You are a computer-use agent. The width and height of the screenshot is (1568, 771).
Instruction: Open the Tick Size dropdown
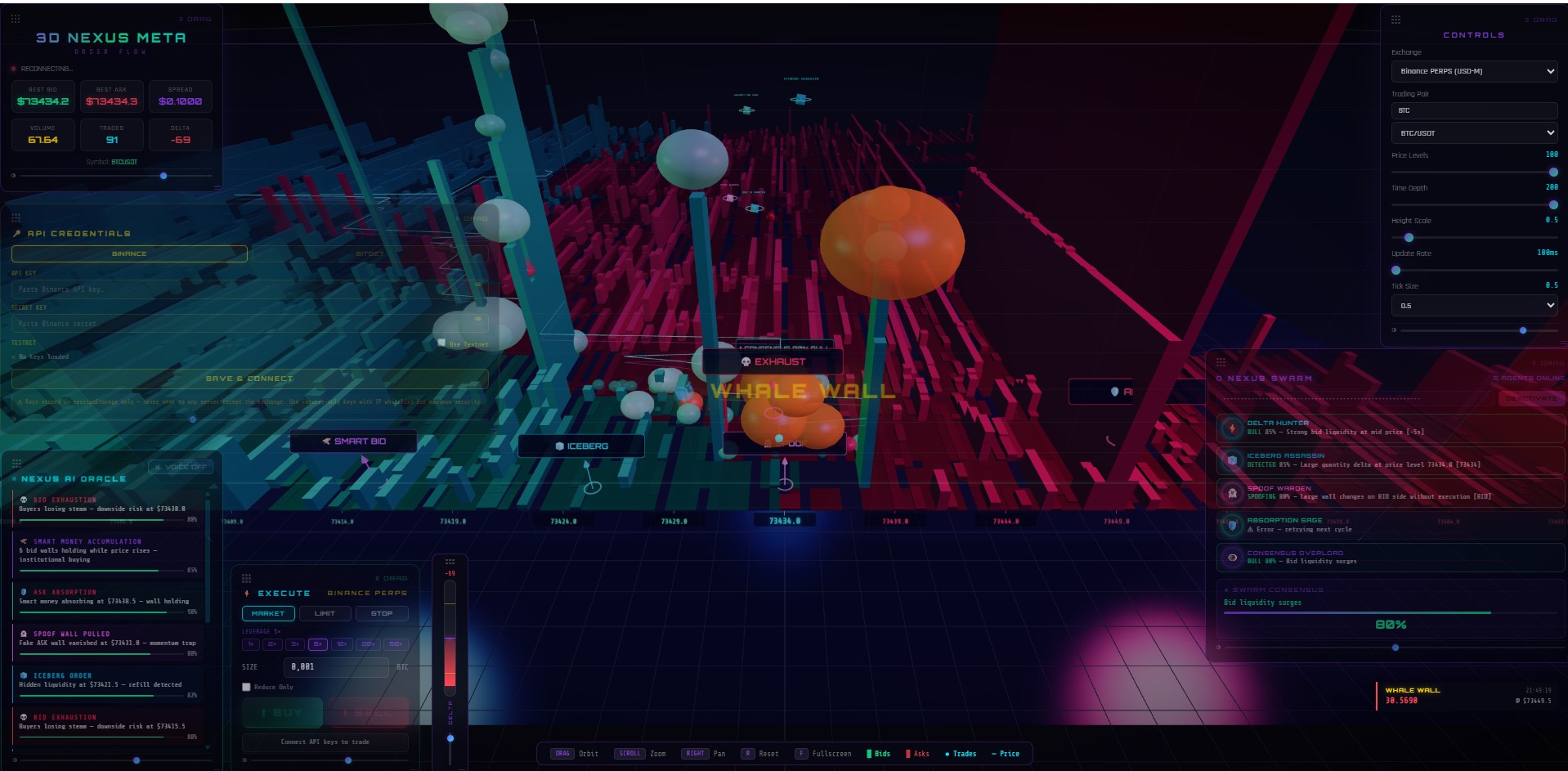[1473, 306]
